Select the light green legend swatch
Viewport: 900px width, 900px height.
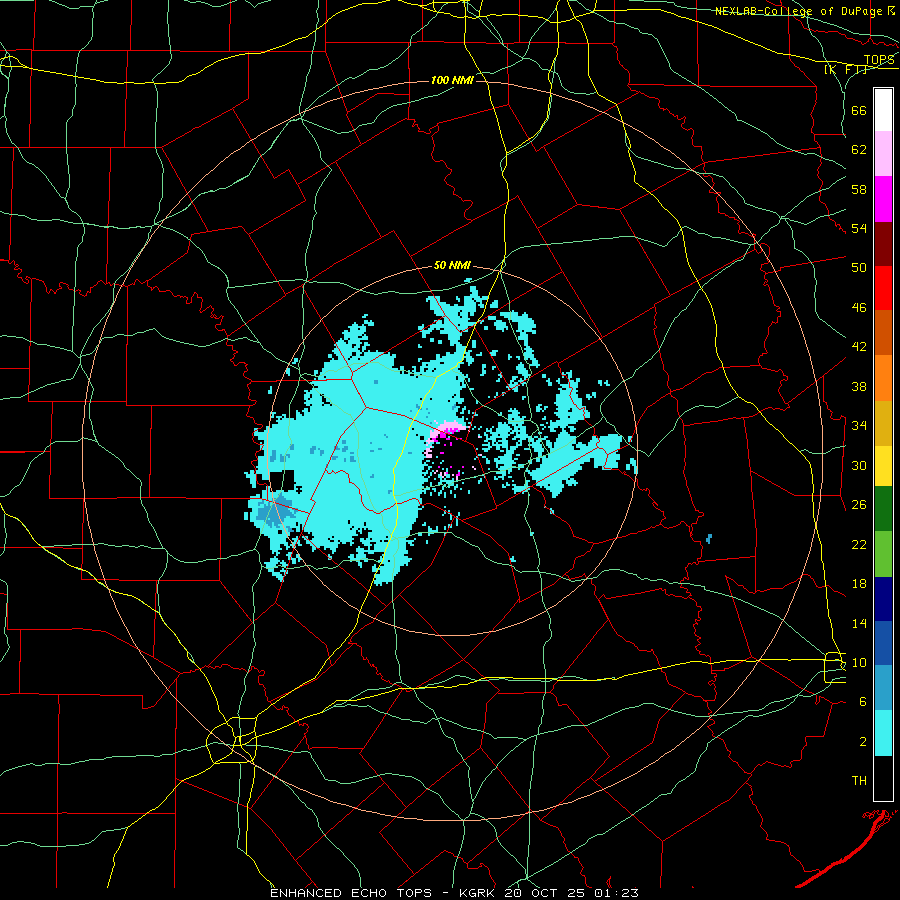click(883, 554)
